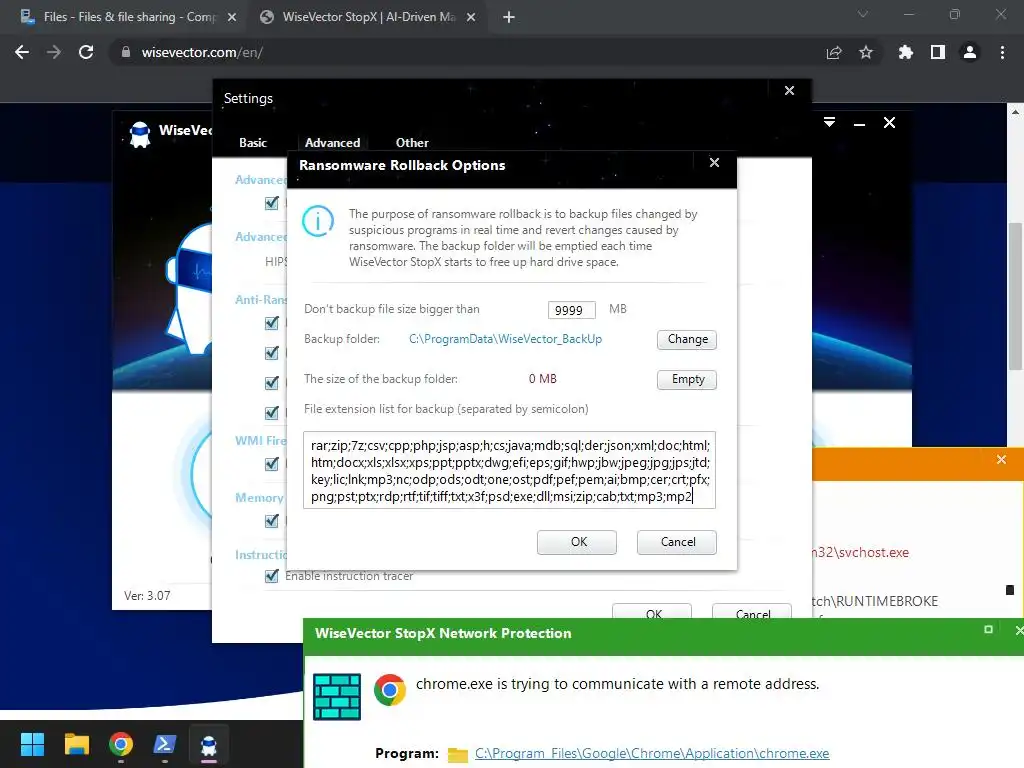The image size is (1024, 768).
Task: Switch to the Other settings tab
Action: (x=412, y=142)
